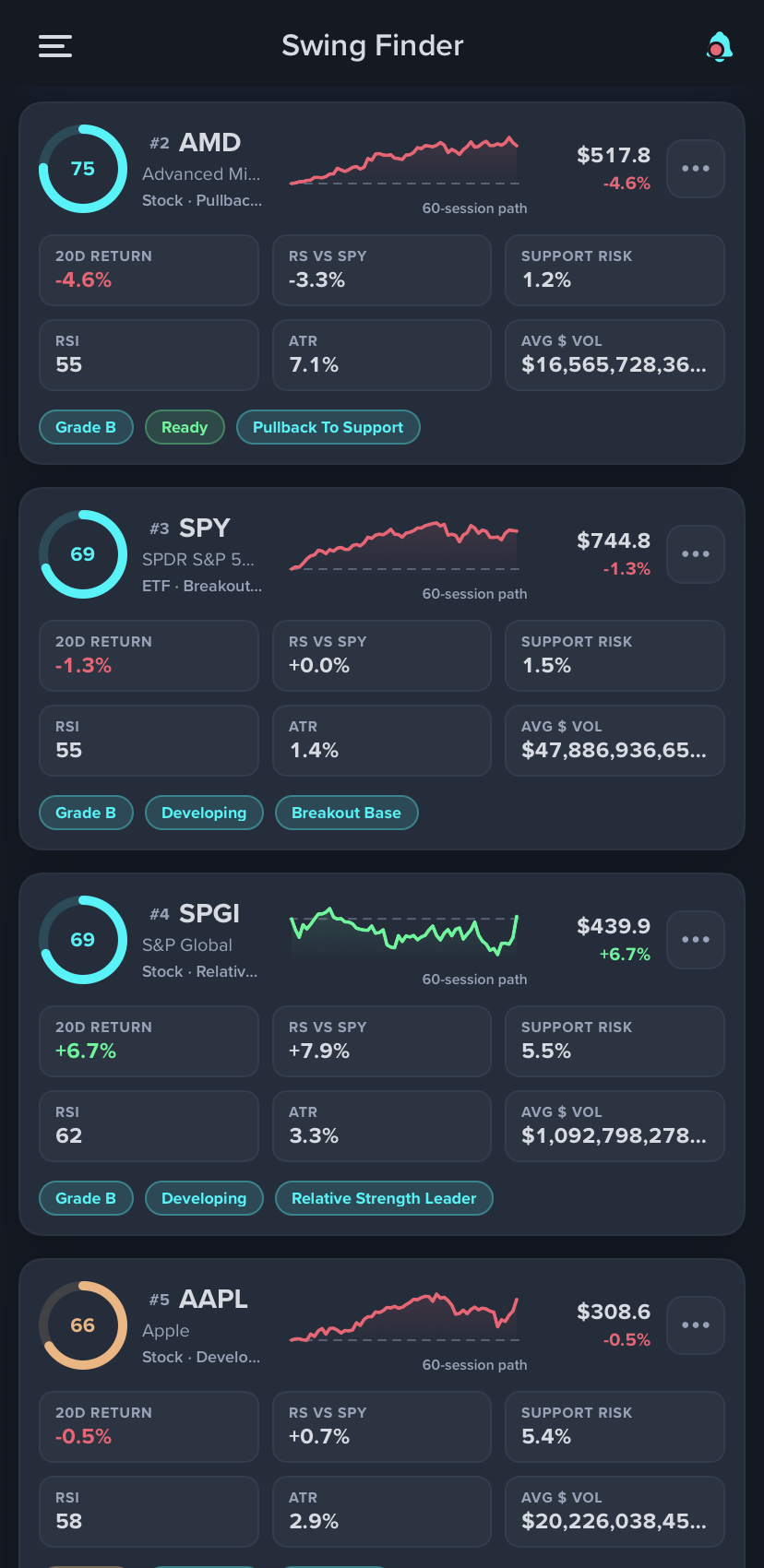This screenshot has width=764, height=1568.
Task: Tap the SPGI score ring showing 69
Action: (x=83, y=940)
